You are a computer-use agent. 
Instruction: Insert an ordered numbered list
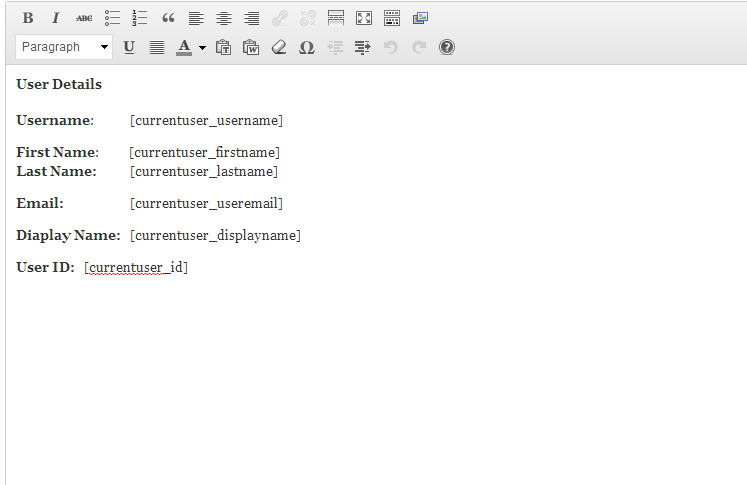[140, 18]
